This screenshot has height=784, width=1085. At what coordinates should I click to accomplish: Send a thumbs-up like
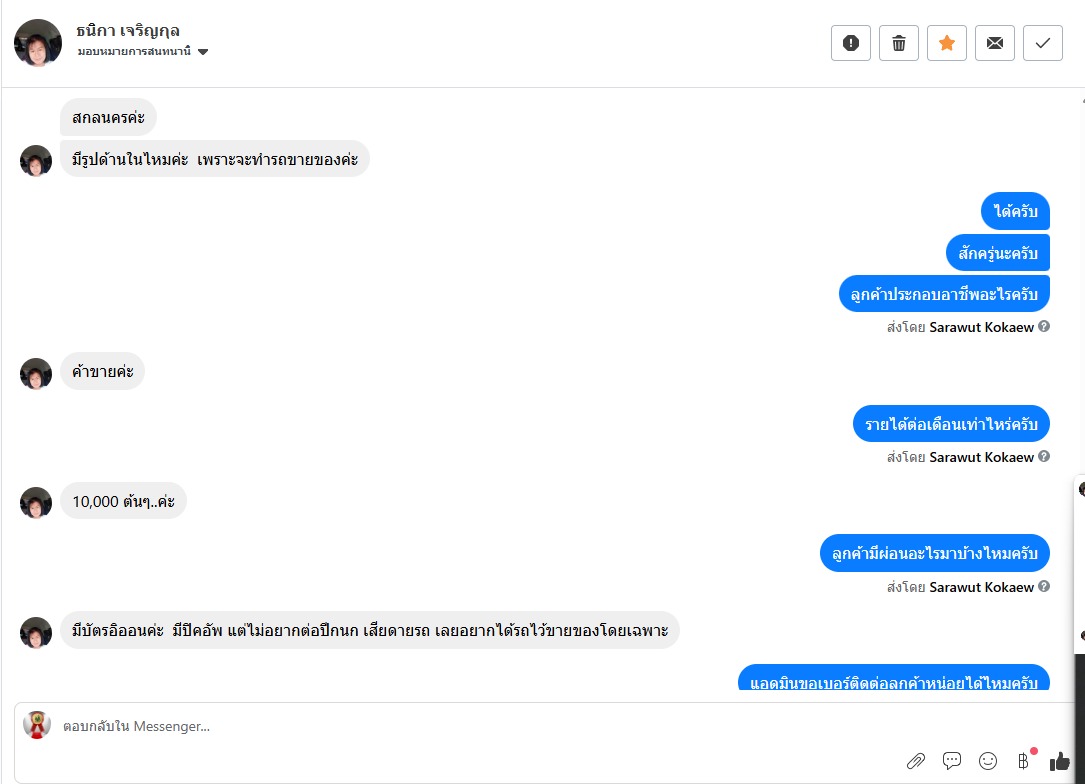coord(1059,761)
